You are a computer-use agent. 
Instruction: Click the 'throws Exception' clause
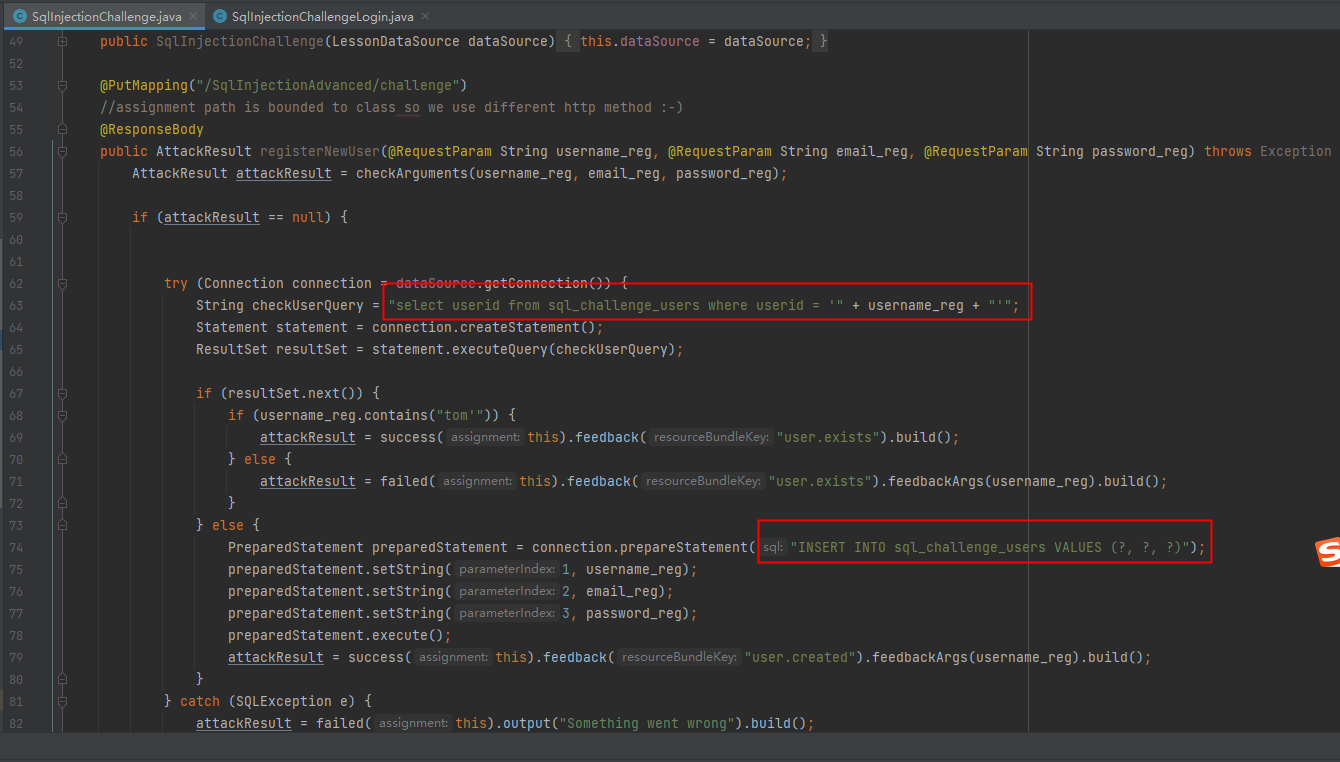tap(1267, 151)
